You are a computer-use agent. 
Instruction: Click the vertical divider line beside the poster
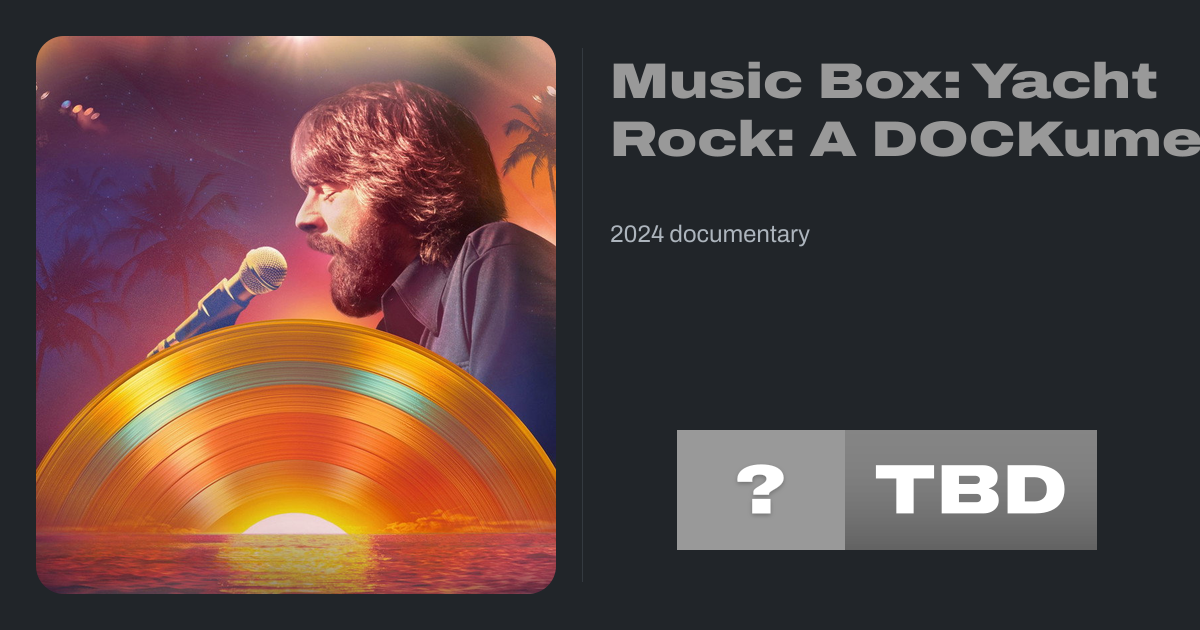point(583,315)
